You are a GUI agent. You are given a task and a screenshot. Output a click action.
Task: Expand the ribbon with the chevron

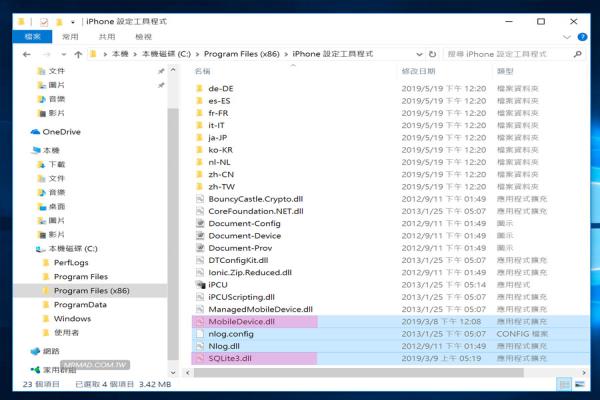pyautogui.click(x=567, y=37)
